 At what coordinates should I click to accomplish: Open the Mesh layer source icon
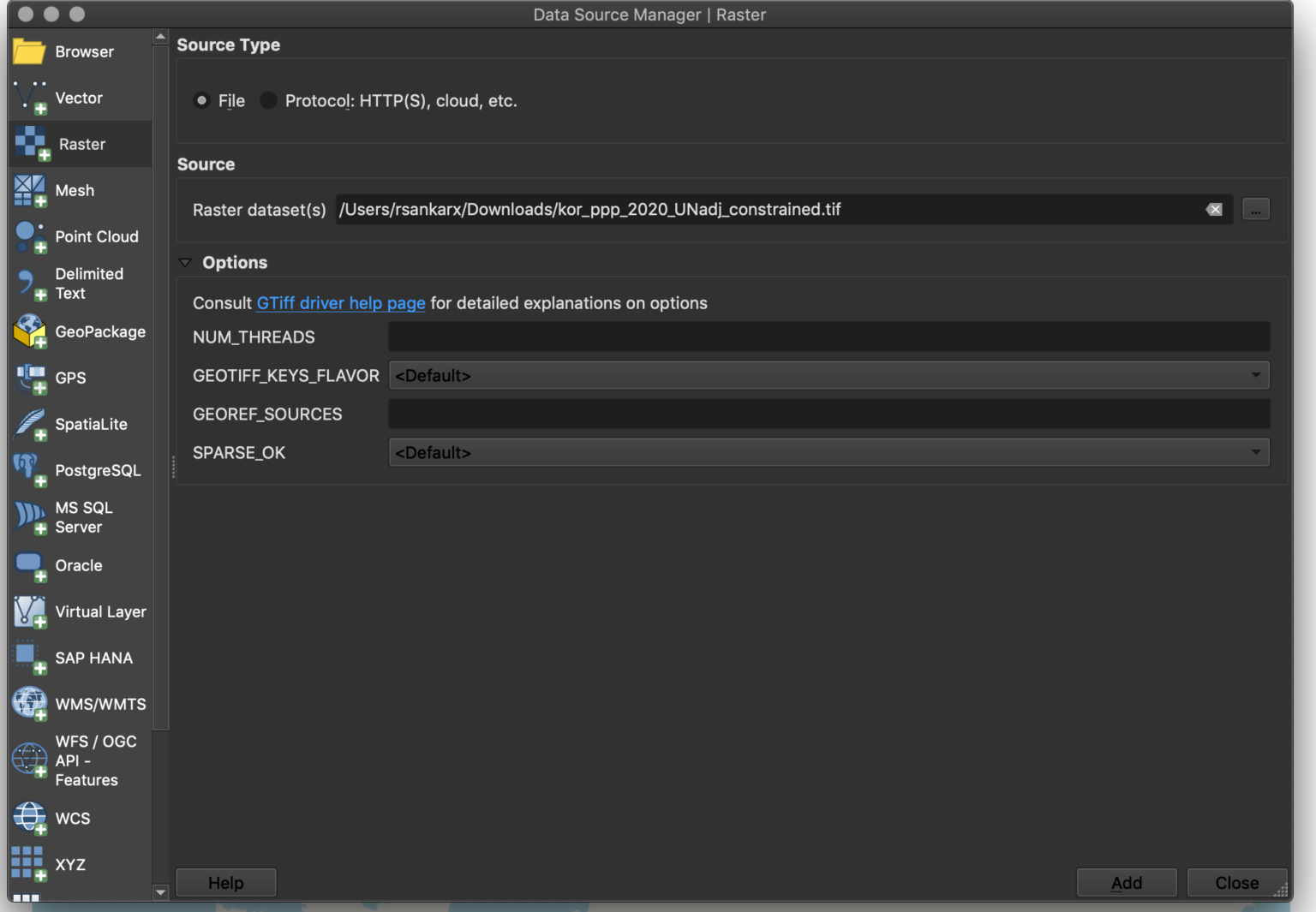[x=29, y=191]
